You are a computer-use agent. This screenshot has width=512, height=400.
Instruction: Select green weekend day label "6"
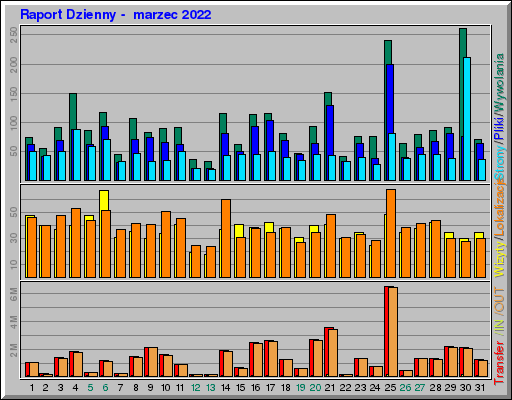tap(105, 388)
